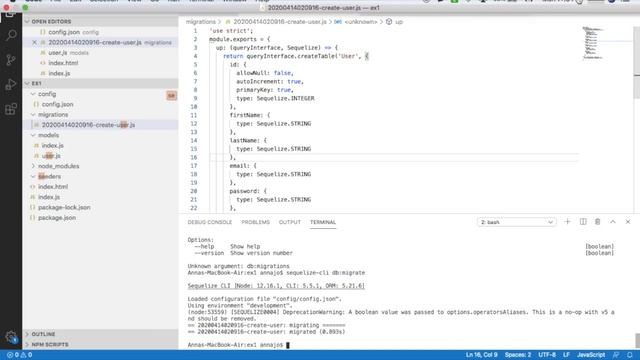Open package.json file
This screenshot has height=360, width=640.
(100, 218)
